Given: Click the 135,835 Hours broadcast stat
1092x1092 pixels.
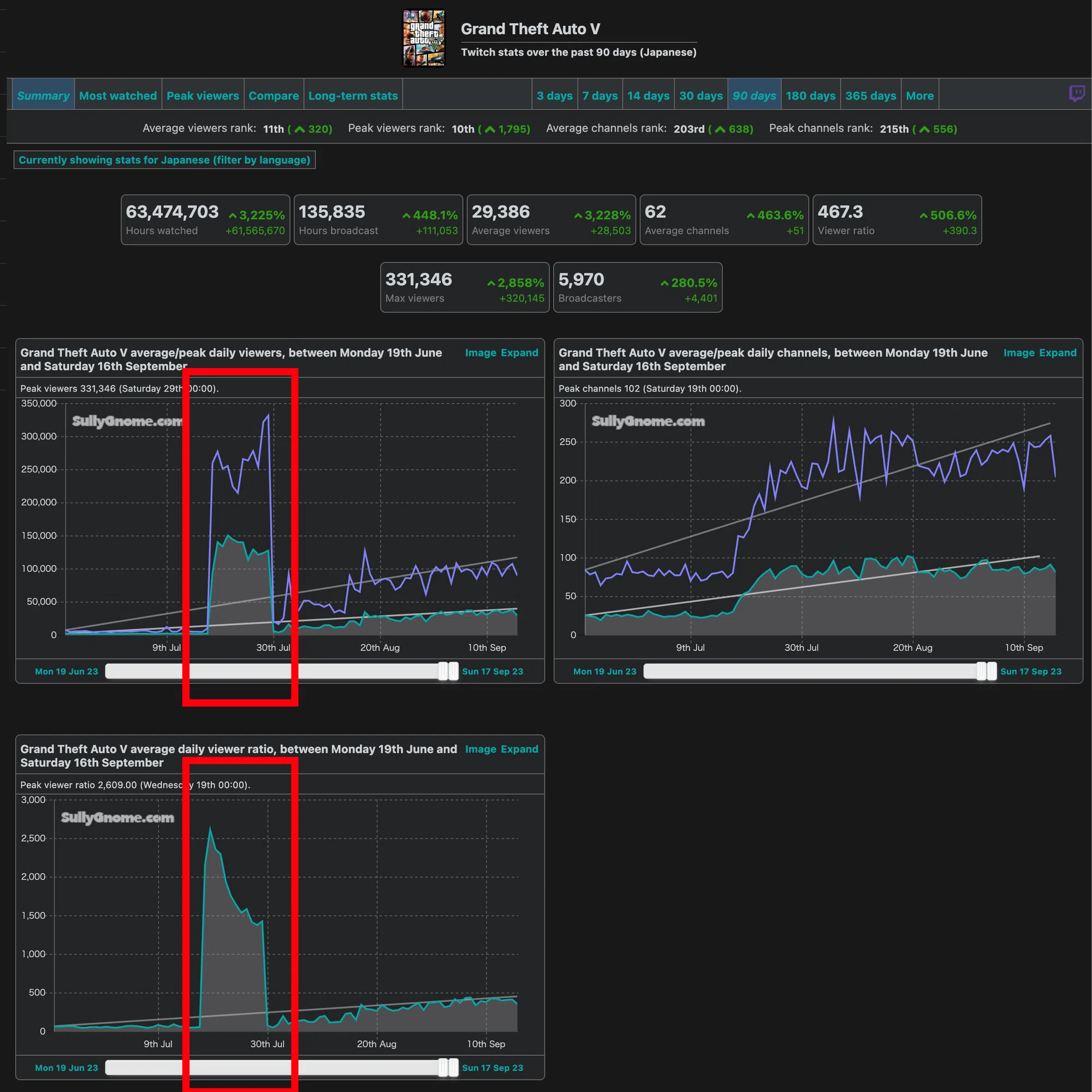Looking at the screenshot, I should pyautogui.click(x=379, y=220).
